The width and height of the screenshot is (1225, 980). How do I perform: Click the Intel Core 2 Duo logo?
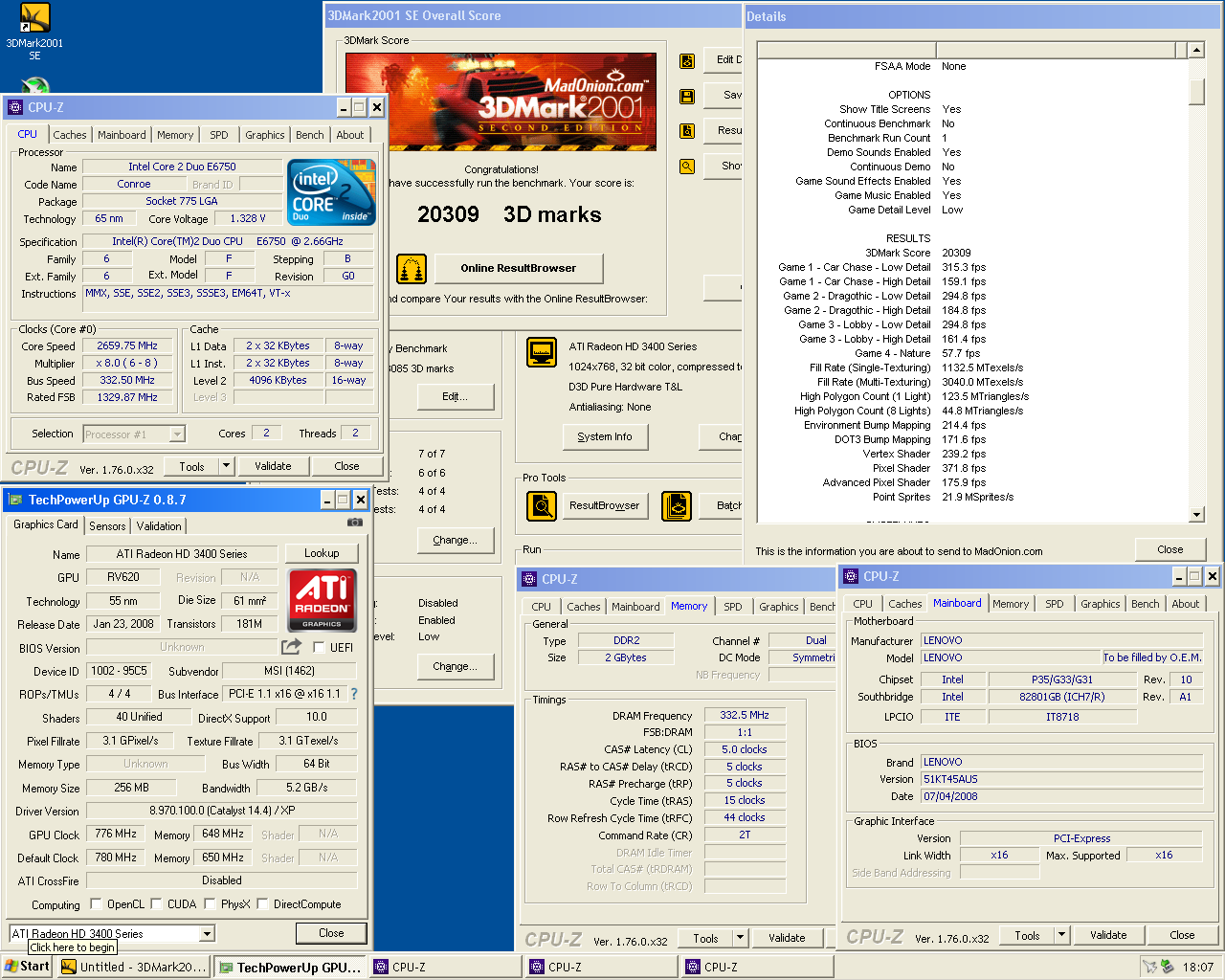[x=331, y=192]
